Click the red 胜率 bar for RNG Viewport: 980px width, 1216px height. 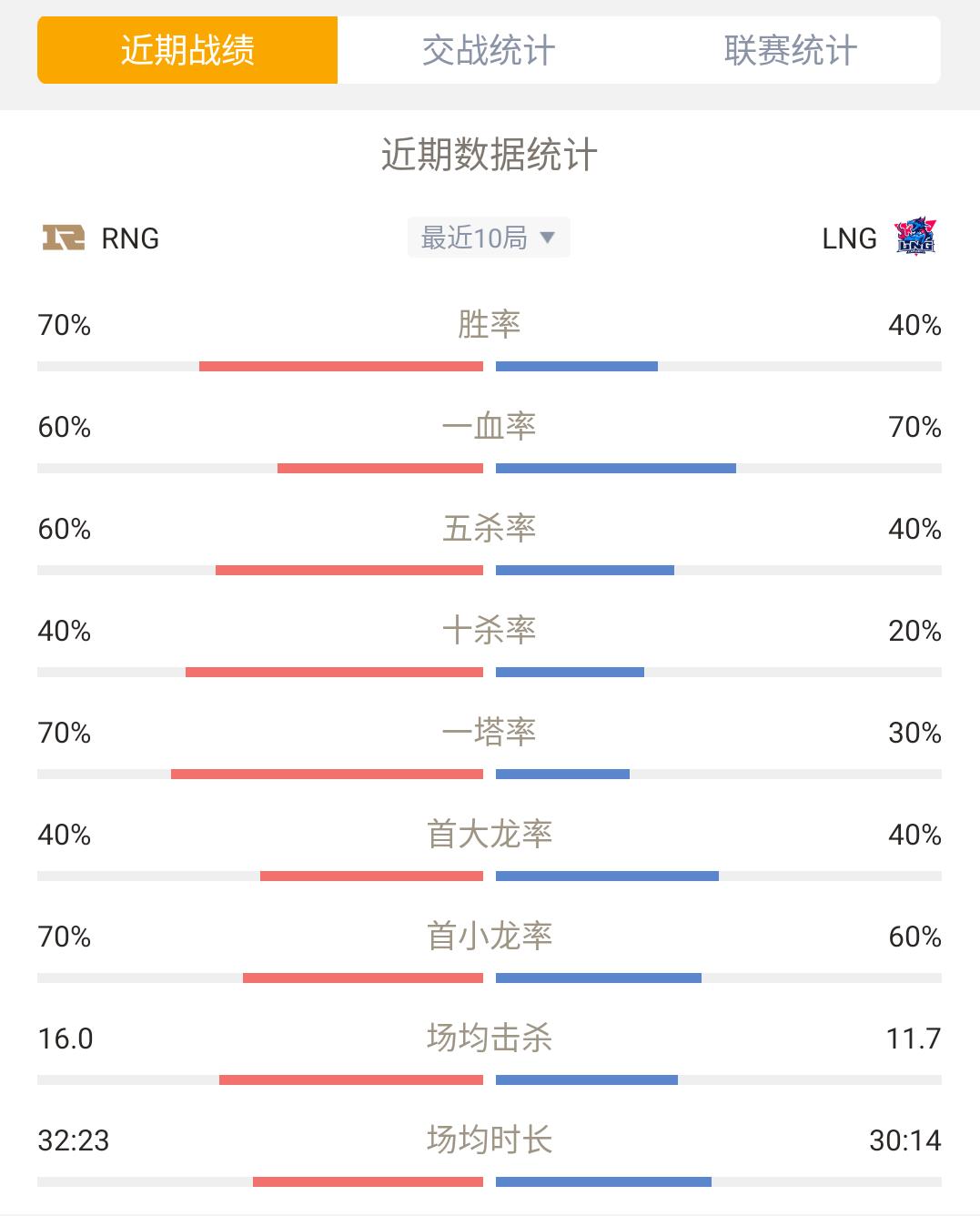pos(341,367)
